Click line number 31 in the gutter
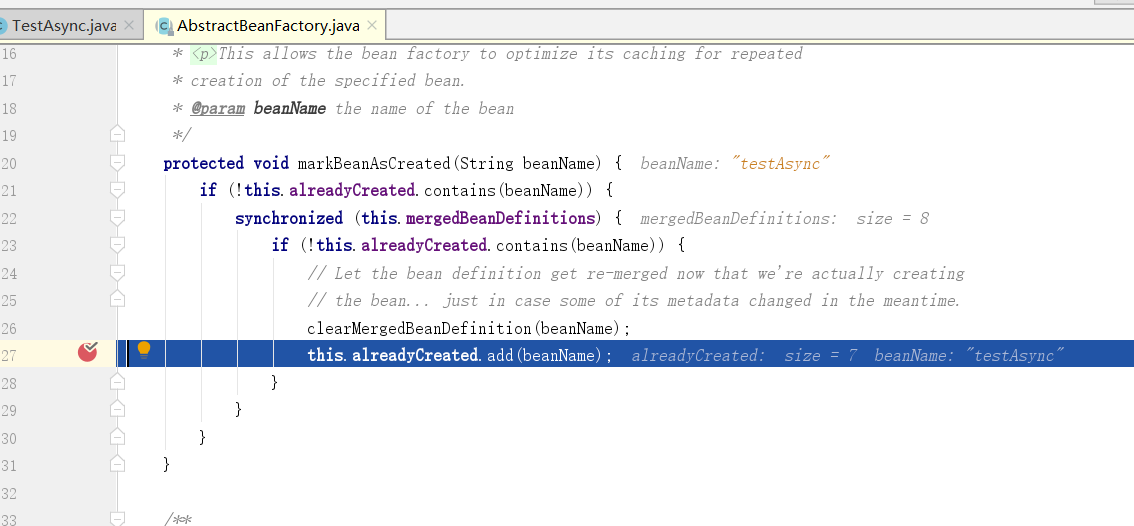The height and width of the screenshot is (526, 1134). pos(7,465)
